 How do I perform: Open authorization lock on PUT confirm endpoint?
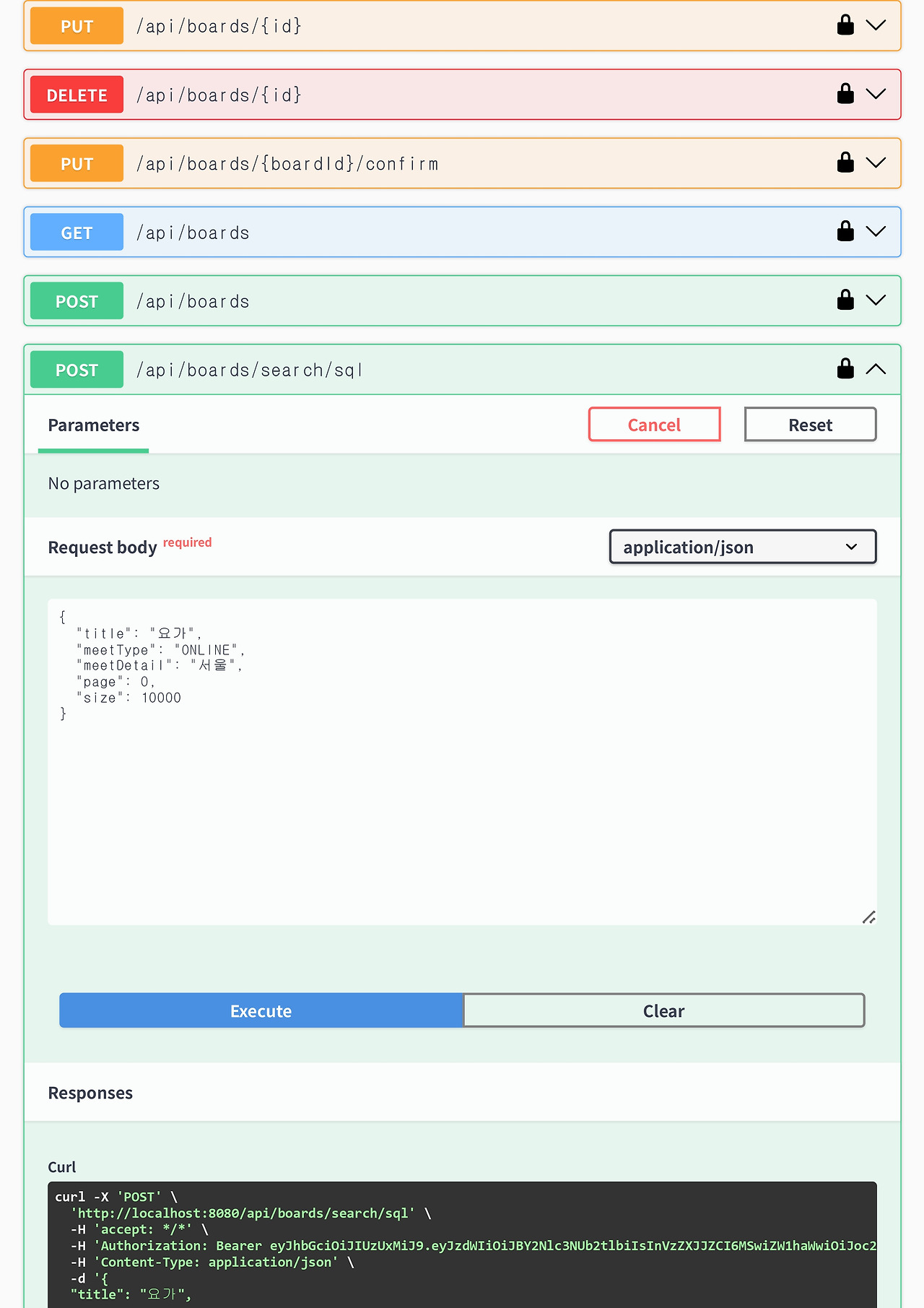[845, 163]
